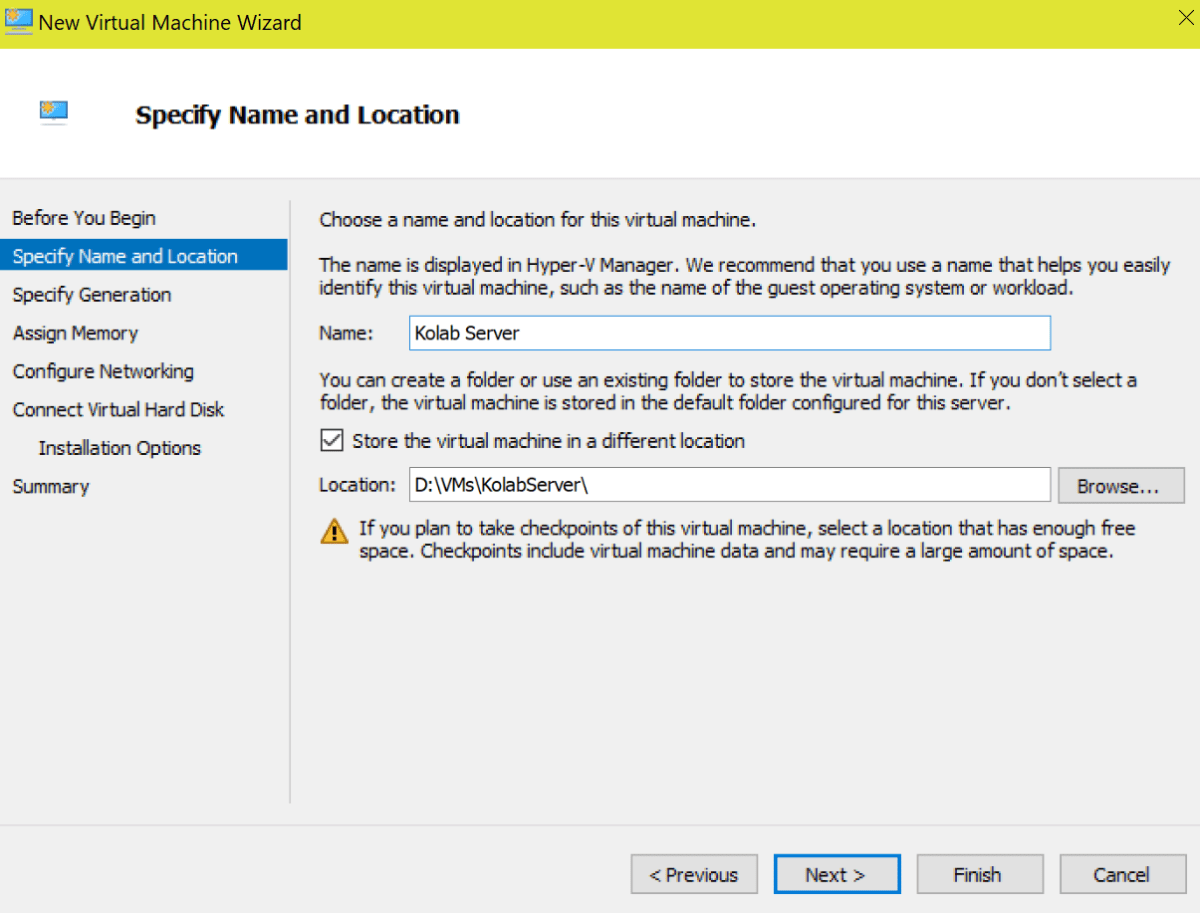Screen dimensions: 1200x913
Task: Edit the Kolab Server name field
Action: pyautogui.click(x=729, y=333)
